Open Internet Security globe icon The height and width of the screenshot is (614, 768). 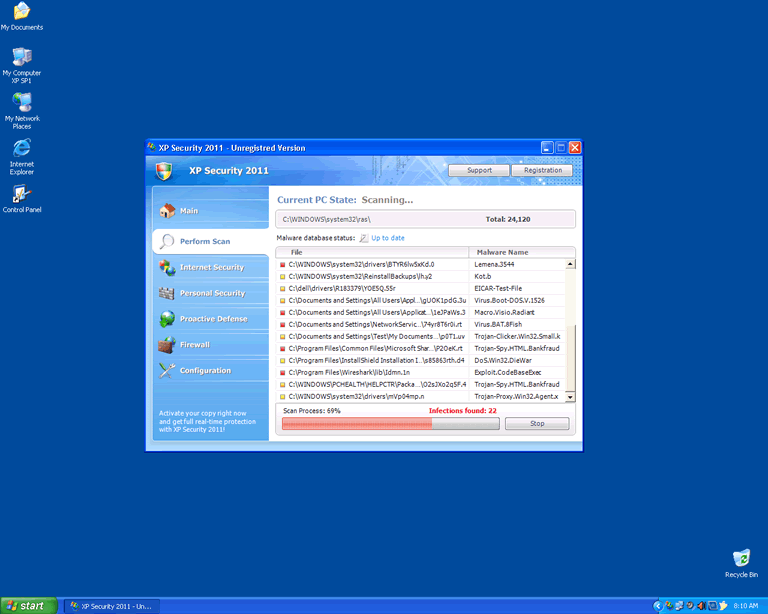(166, 267)
